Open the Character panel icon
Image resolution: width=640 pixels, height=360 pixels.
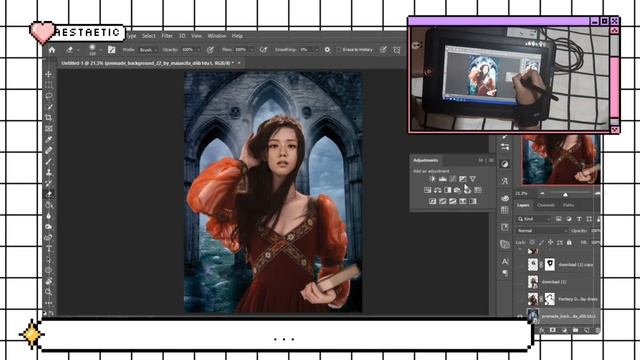point(505,261)
